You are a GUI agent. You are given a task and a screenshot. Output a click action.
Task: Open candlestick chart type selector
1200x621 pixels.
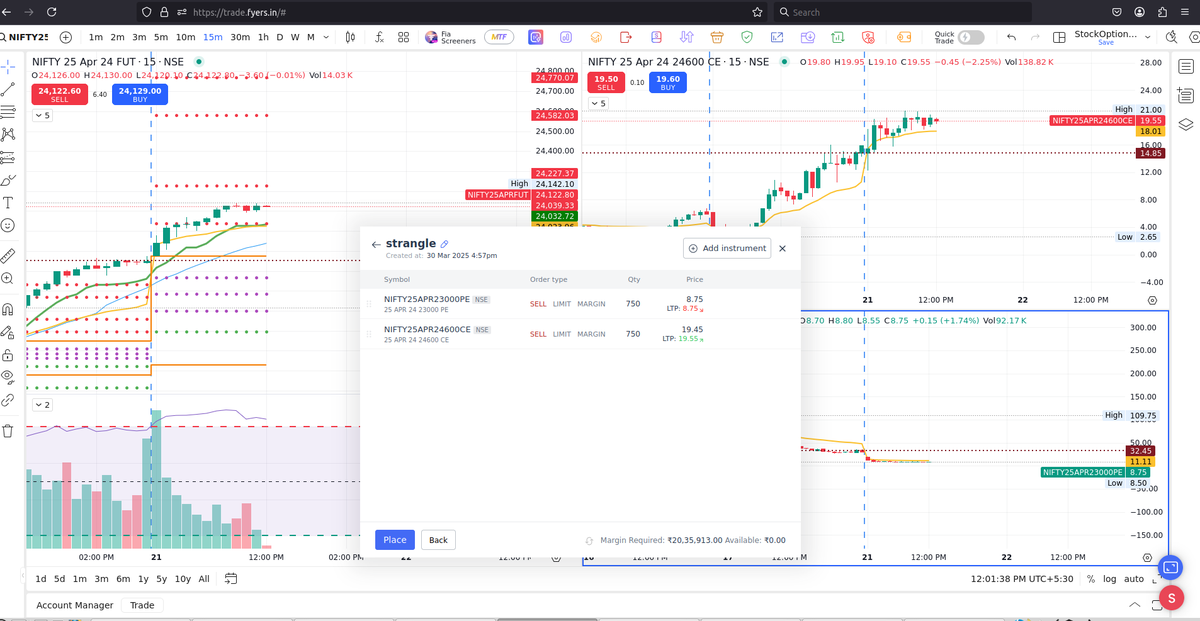350,37
